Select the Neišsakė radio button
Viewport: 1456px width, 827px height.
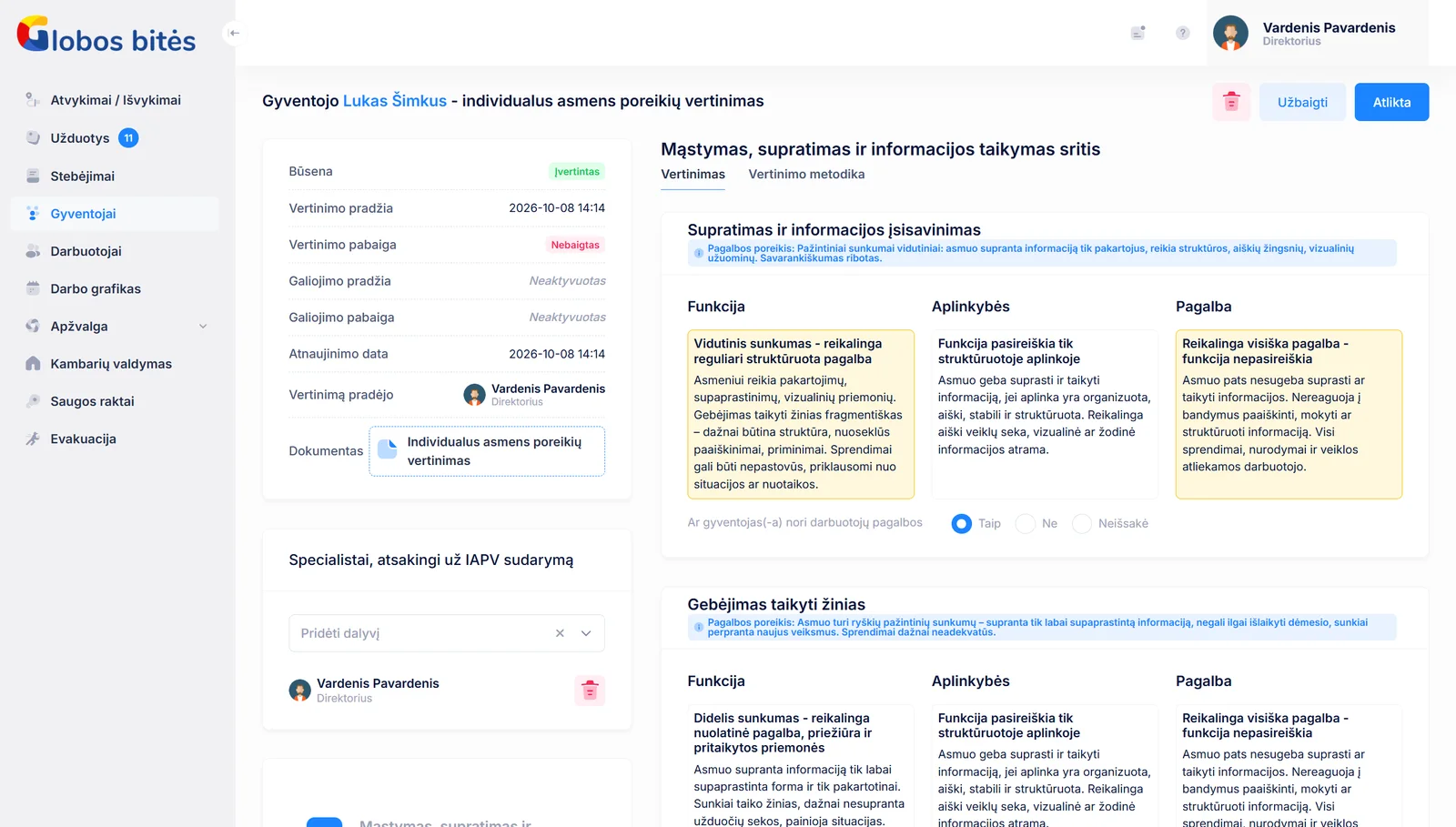pyautogui.click(x=1082, y=524)
